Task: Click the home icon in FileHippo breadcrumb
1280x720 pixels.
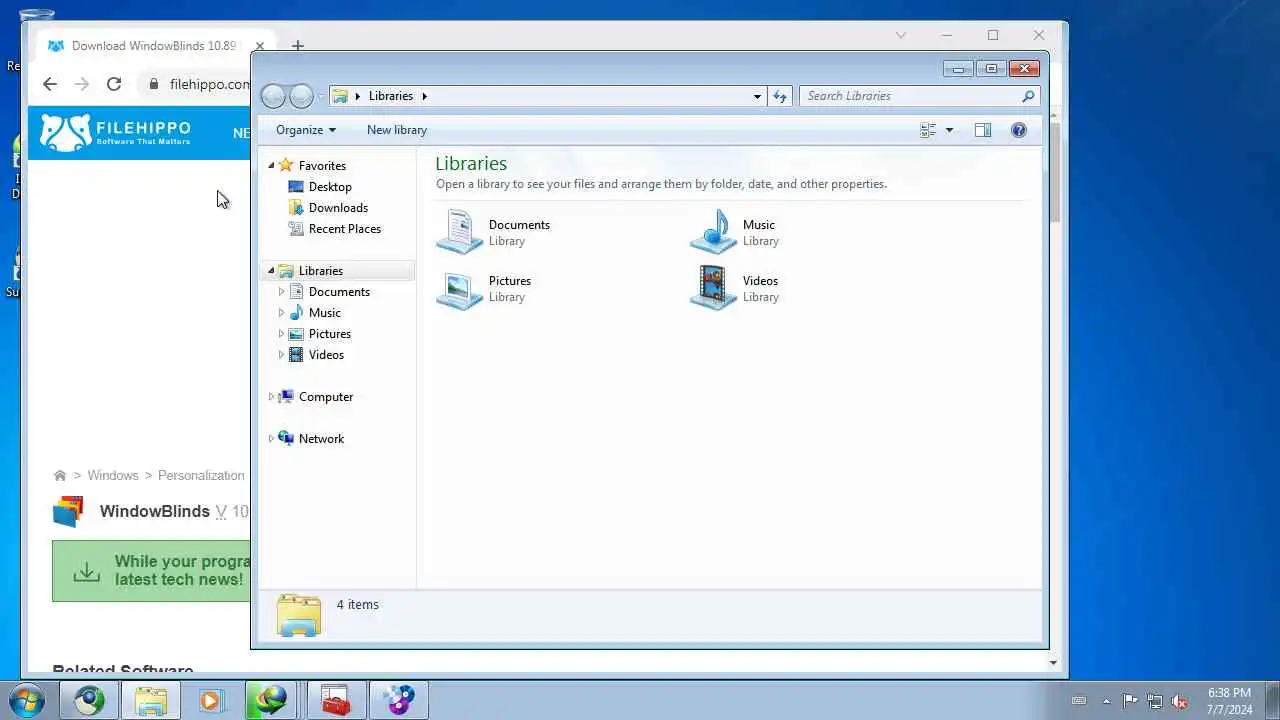Action: click(x=60, y=476)
